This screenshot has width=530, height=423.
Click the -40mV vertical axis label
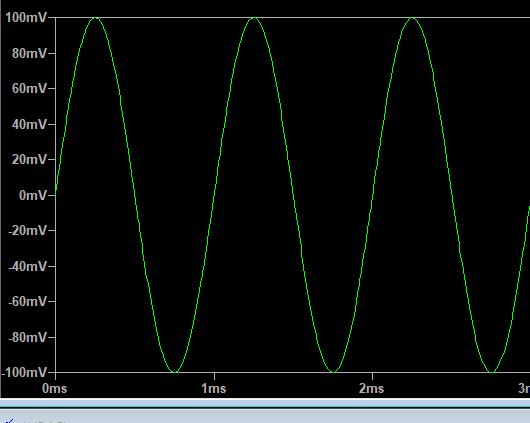coord(28,266)
